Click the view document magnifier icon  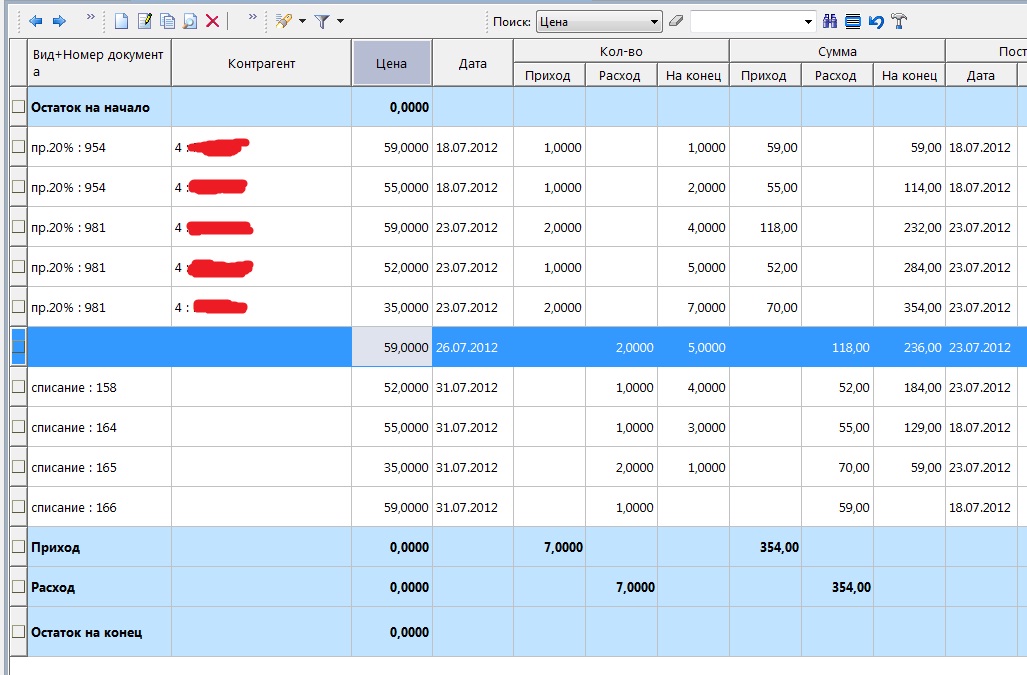[190, 22]
